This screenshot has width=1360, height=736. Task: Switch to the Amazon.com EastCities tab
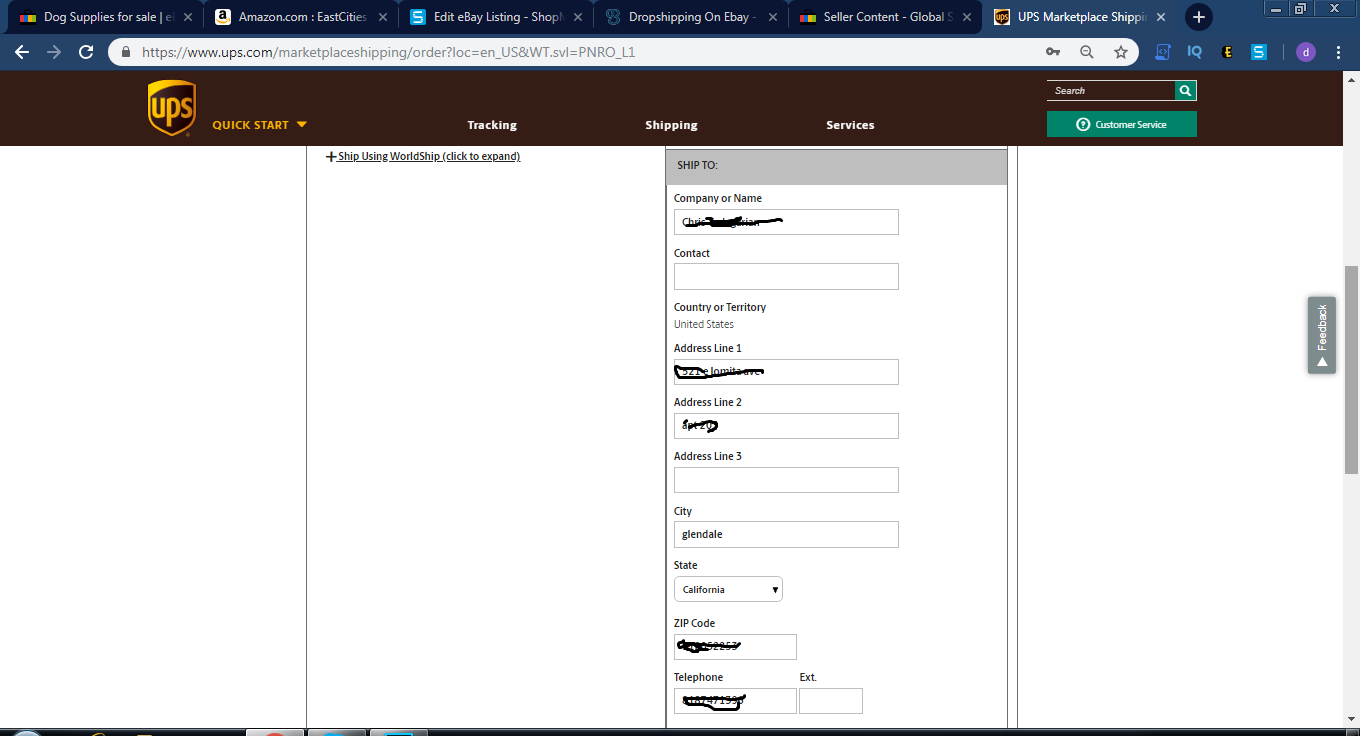[x=300, y=17]
